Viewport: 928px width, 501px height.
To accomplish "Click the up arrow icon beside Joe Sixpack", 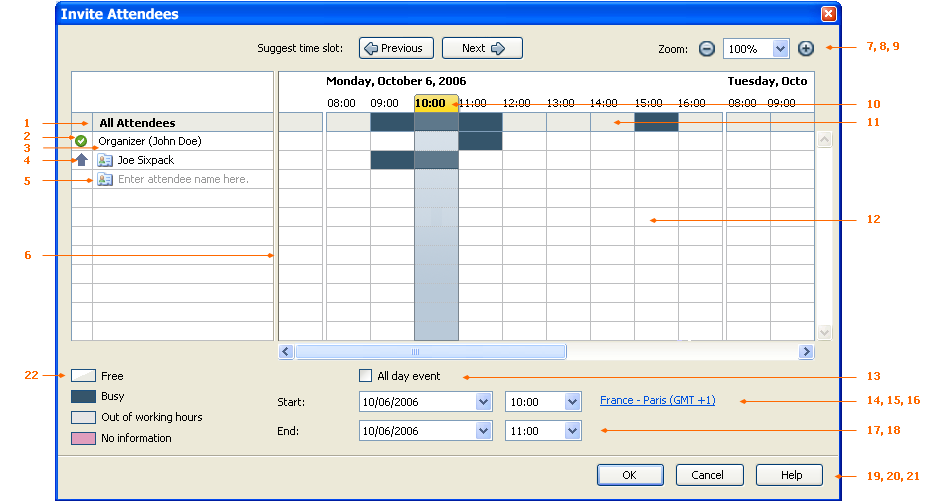I will [x=82, y=160].
